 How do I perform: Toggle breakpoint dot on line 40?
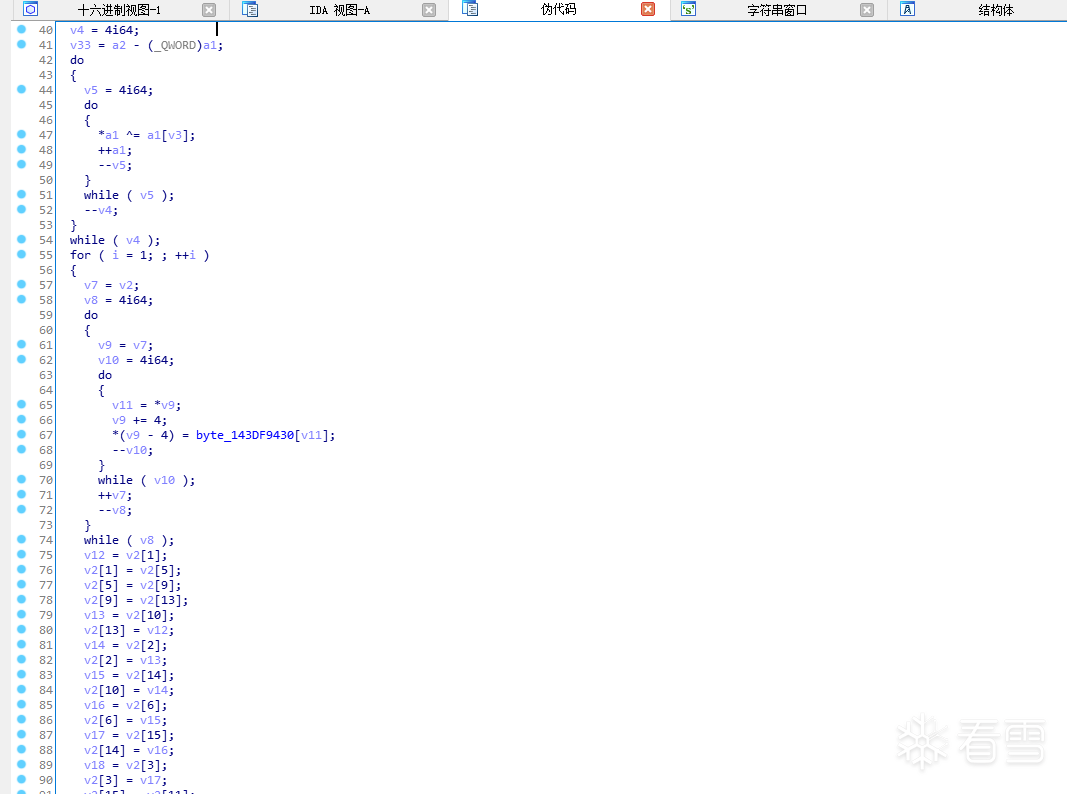click(22, 29)
